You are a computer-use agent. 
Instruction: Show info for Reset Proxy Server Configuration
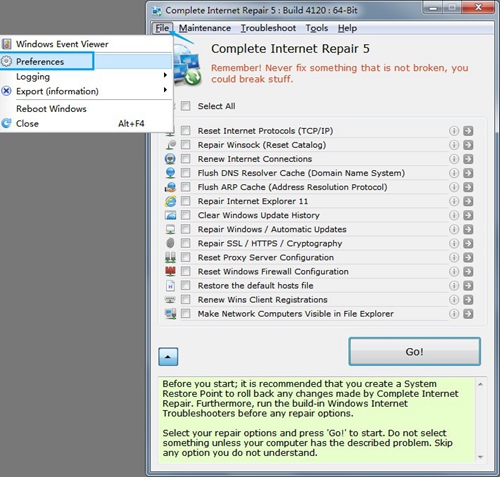tap(454, 257)
